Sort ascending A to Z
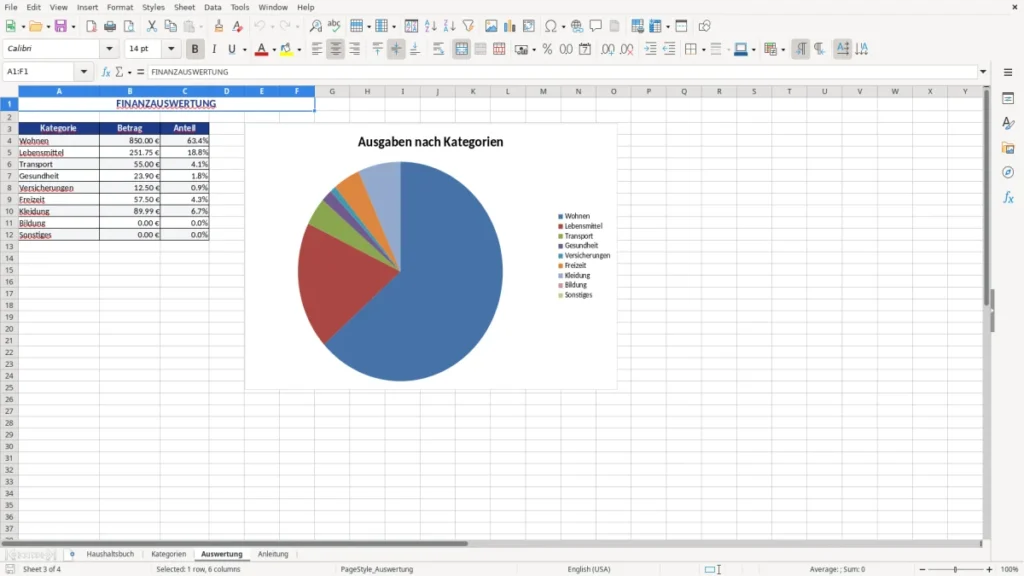Viewport: 1024px width, 576px height. point(430,26)
